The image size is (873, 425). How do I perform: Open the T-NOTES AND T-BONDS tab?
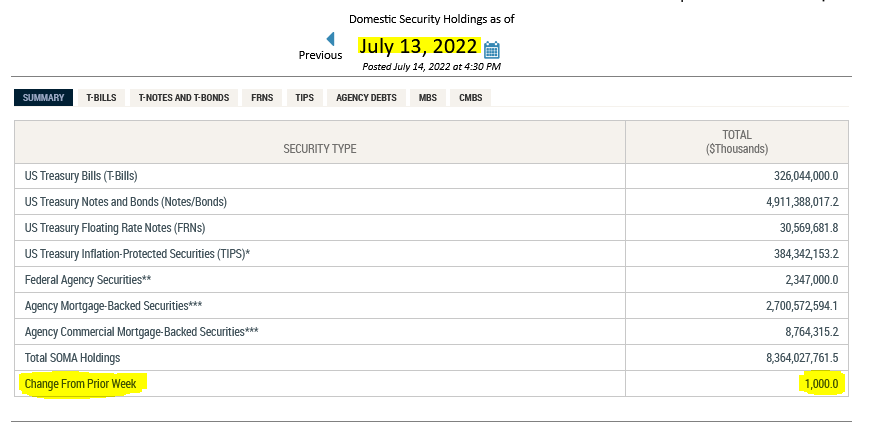coord(184,97)
